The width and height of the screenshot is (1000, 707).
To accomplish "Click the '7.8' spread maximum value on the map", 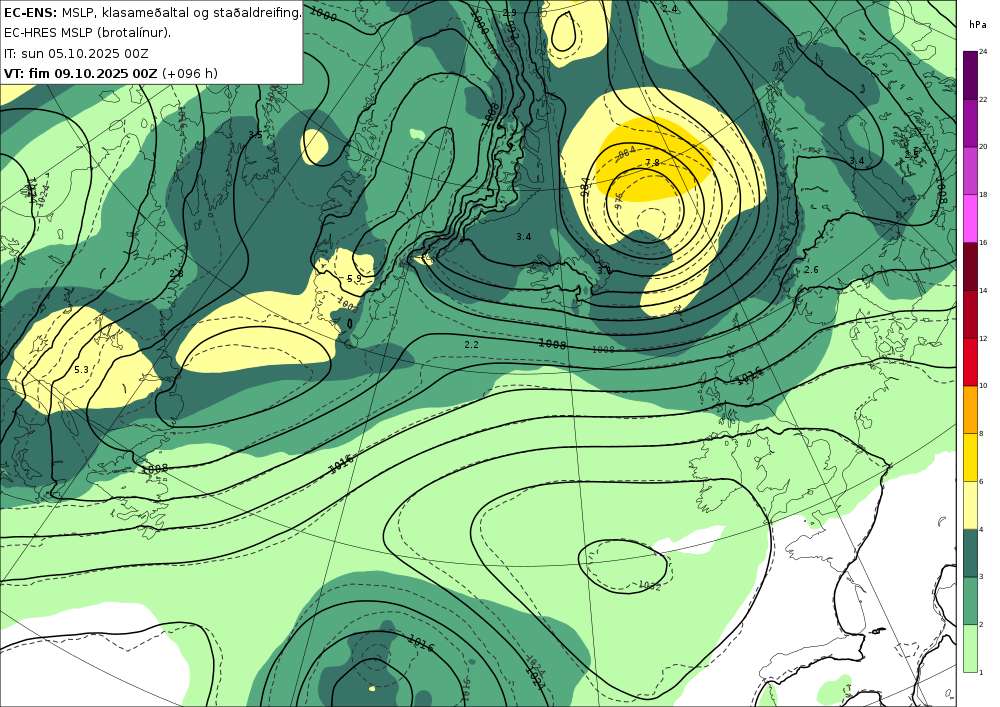I will [x=652, y=163].
